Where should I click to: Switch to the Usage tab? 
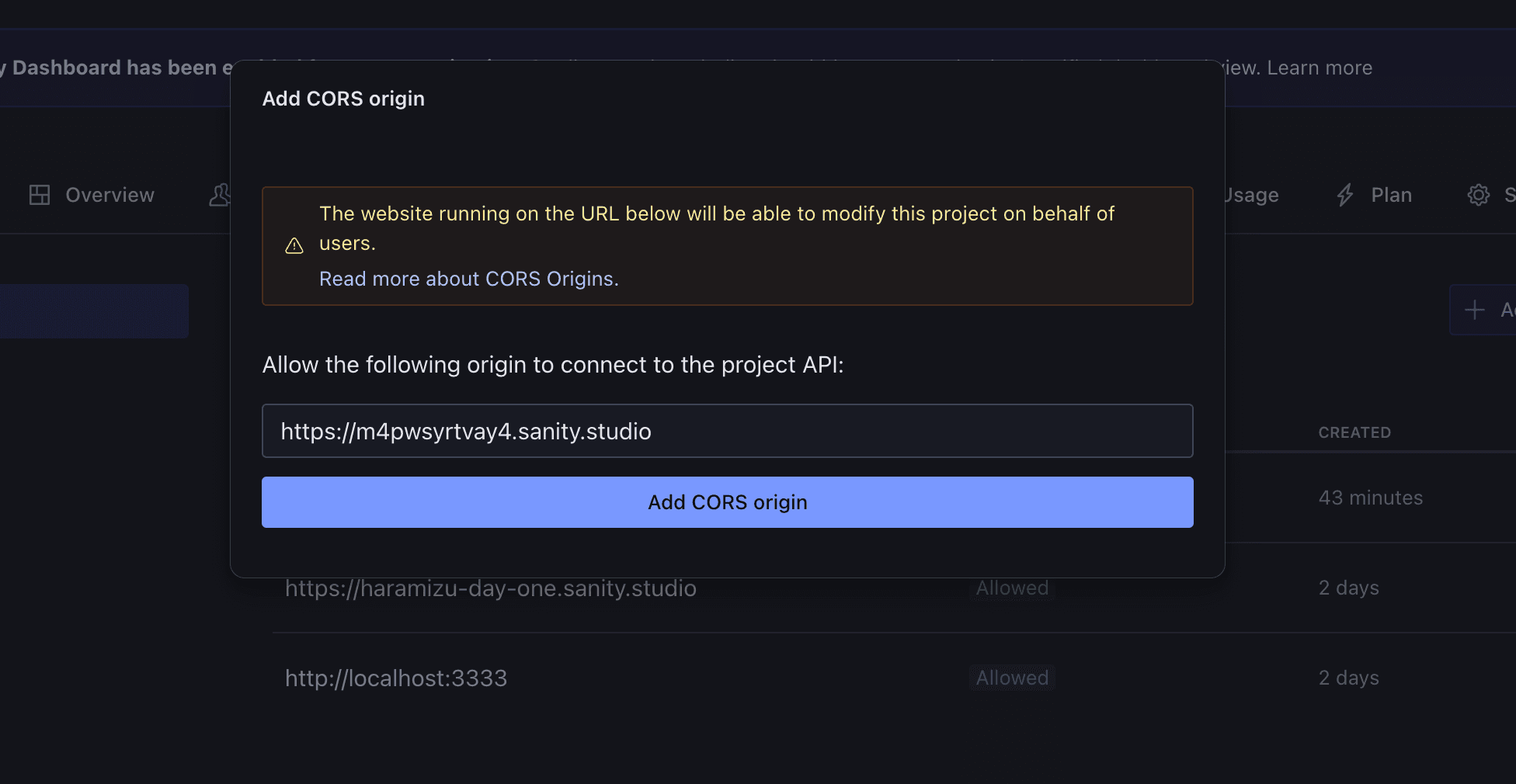[1252, 195]
